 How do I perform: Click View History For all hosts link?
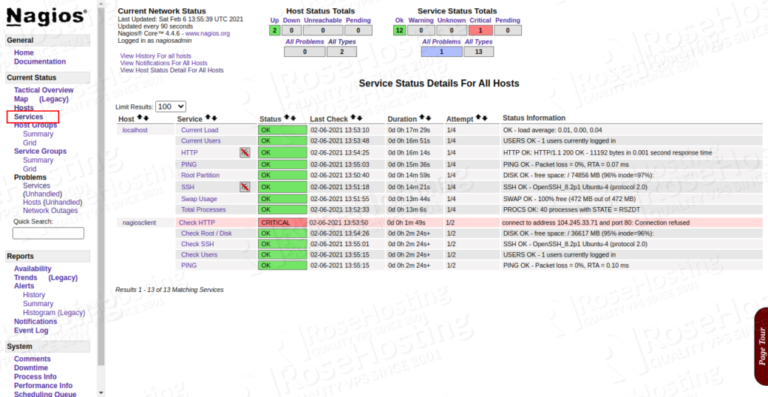coord(156,56)
